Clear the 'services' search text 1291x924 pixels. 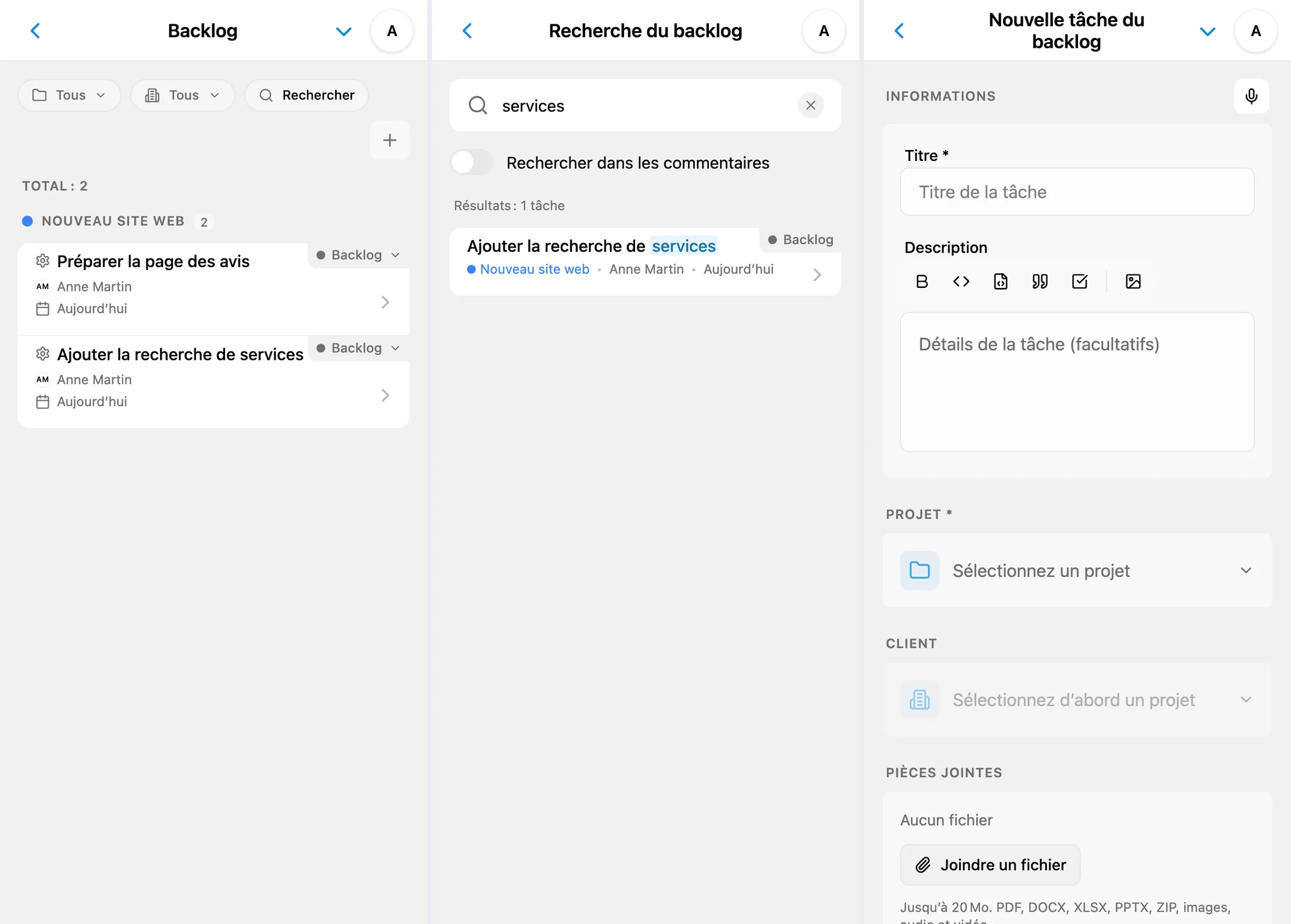point(810,106)
